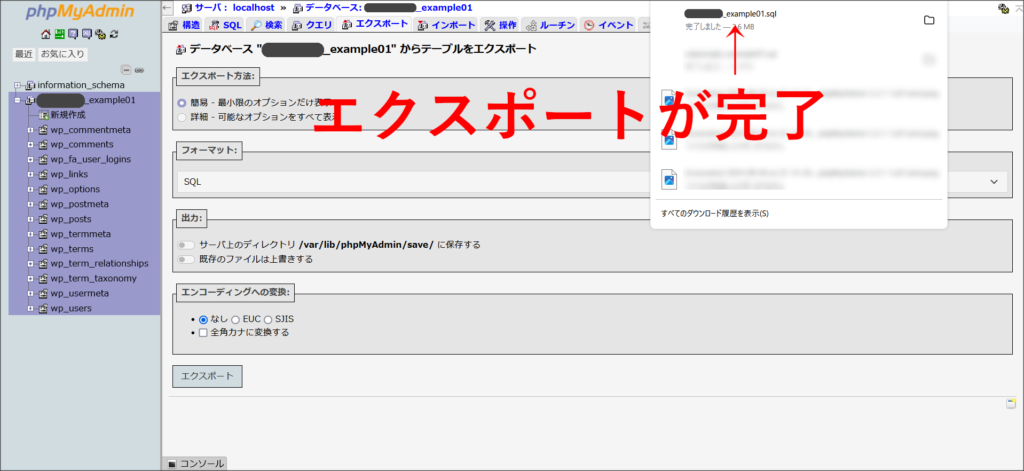Expand the wp_commentmeta table node
The height and width of the screenshot is (471, 1024).
[x=30, y=130]
